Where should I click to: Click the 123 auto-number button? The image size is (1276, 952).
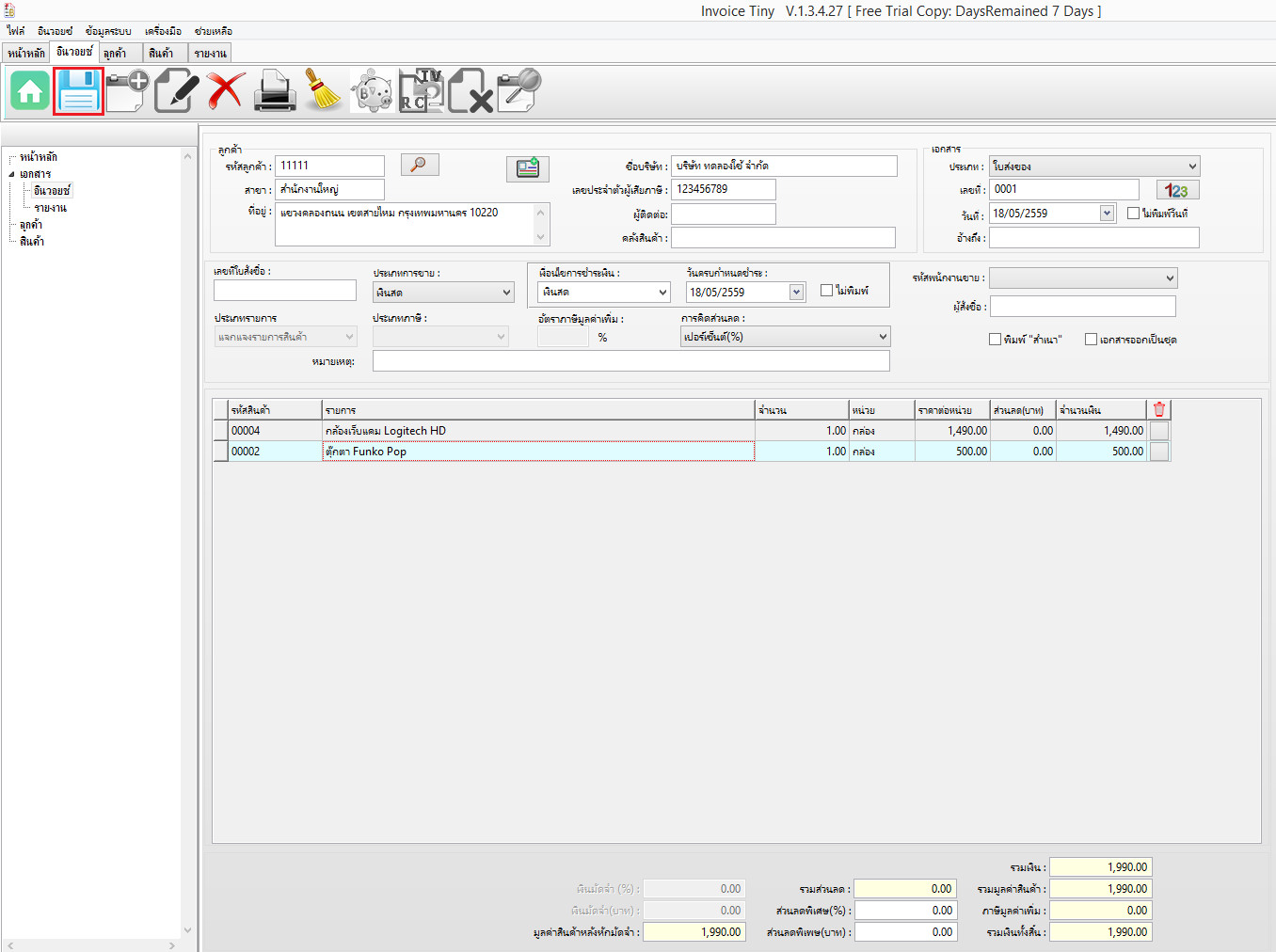pos(1177,190)
